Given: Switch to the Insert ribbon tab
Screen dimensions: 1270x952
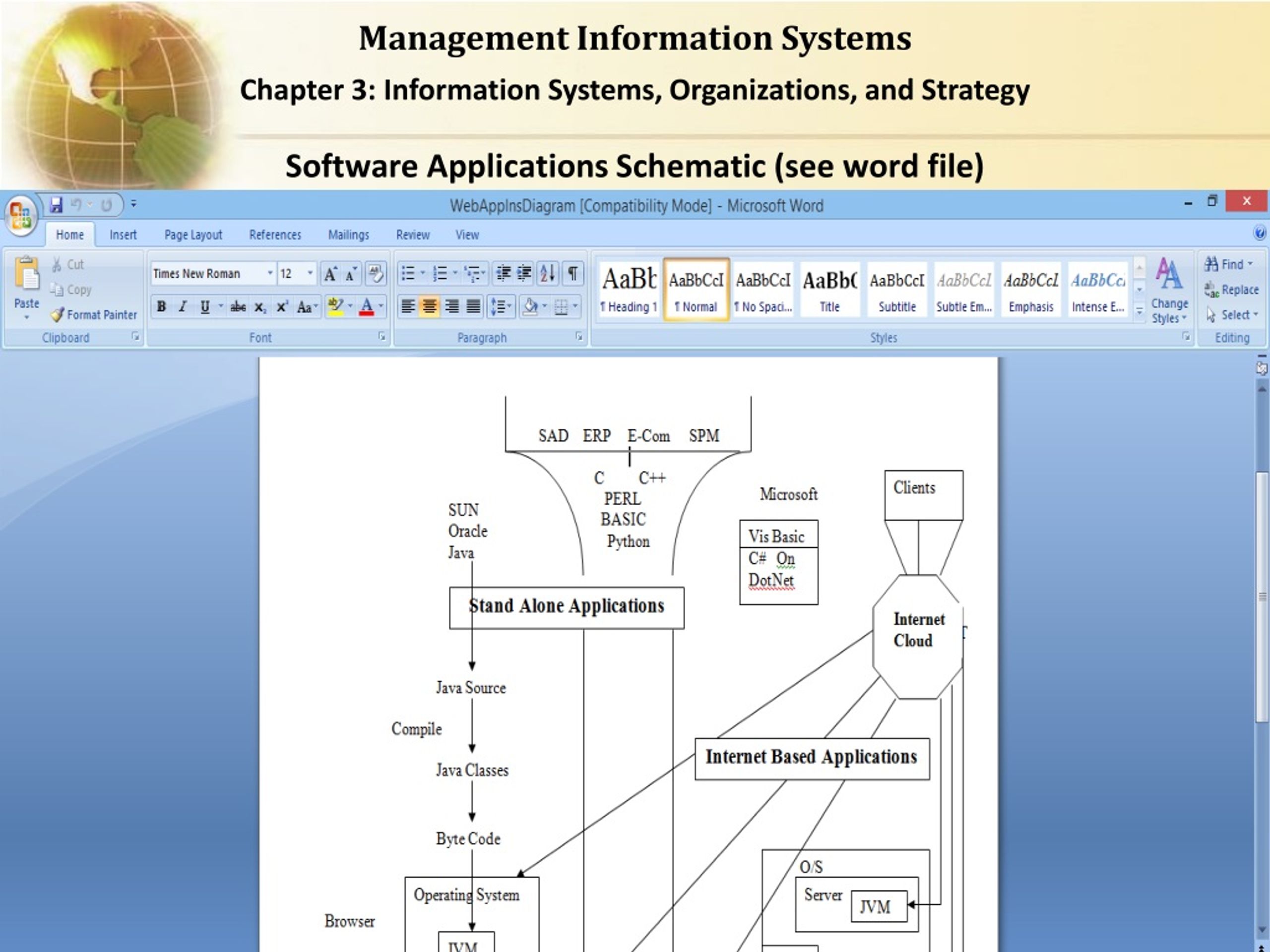Looking at the screenshot, I should (123, 235).
